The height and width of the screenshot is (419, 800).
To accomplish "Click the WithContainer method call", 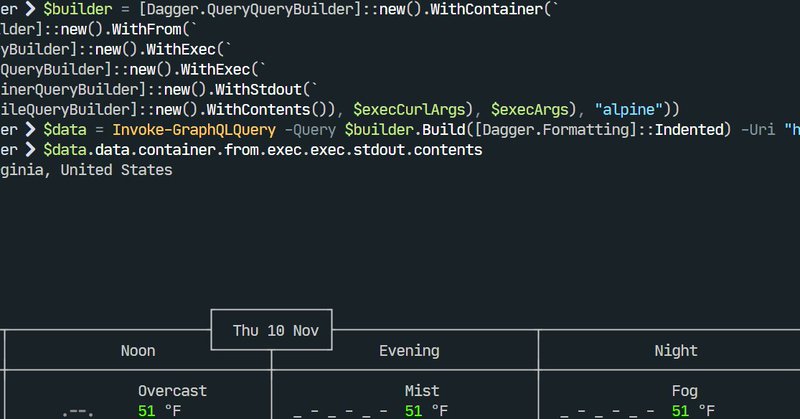I will [487, 9].
